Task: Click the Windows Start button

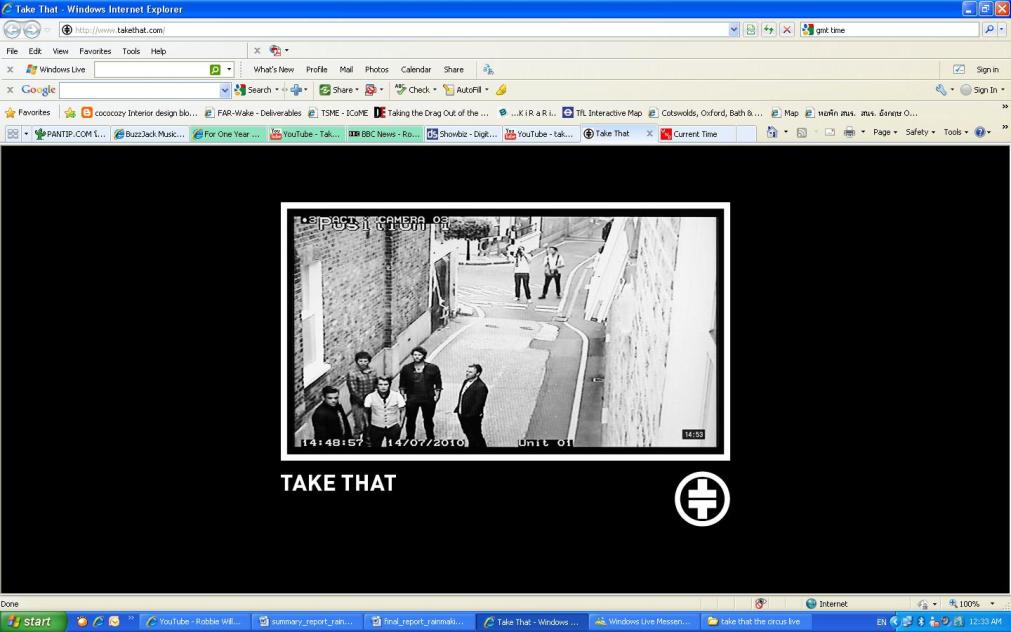Action: point(34,622)
